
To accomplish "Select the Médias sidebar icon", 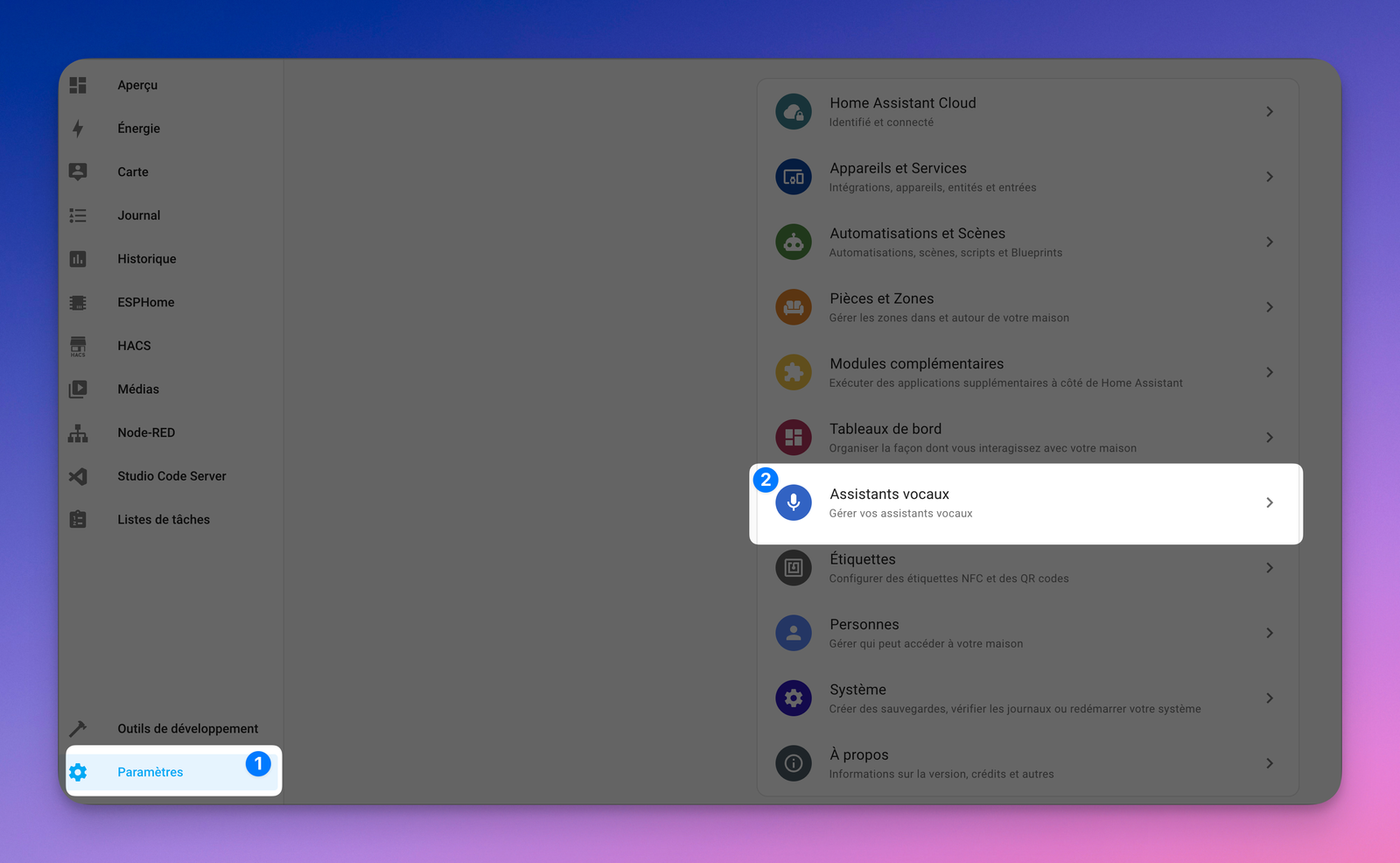I will coord(78,389).
